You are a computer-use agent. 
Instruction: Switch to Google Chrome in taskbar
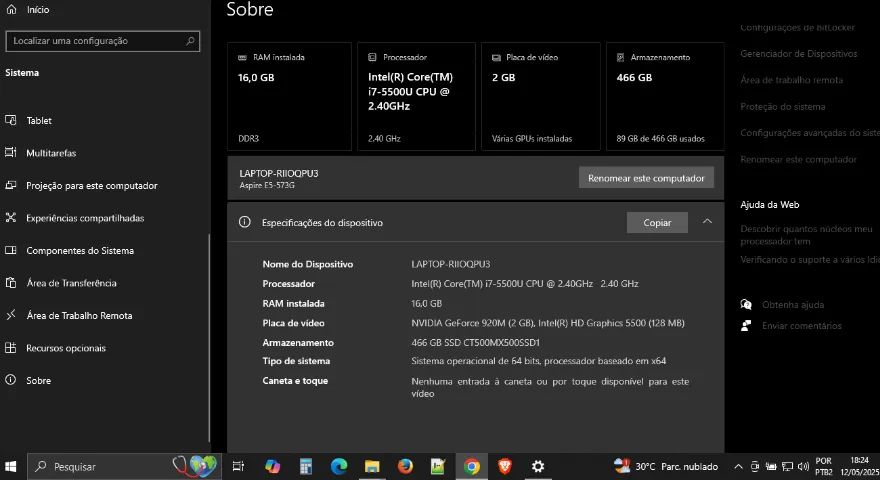pyautogui.click(x=472, y=467)
